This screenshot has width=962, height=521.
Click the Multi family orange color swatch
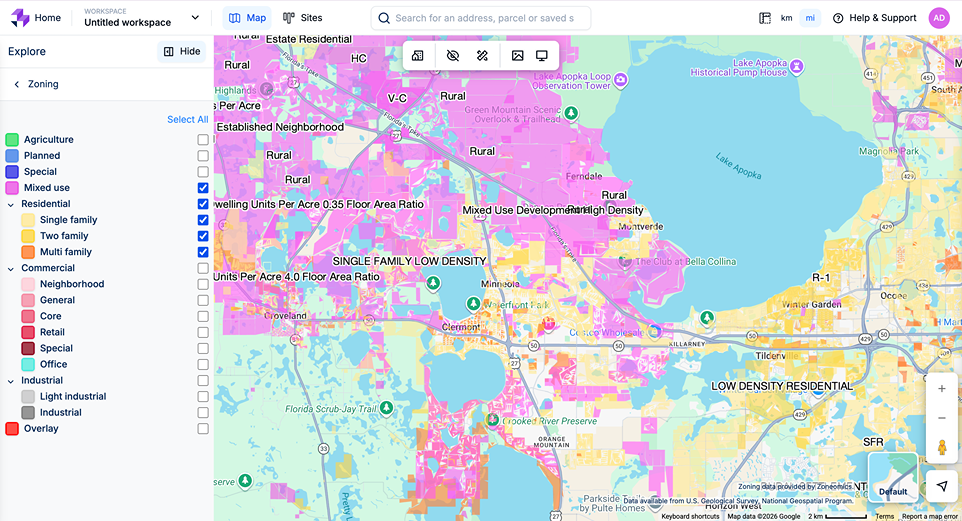tap(28, 252)
